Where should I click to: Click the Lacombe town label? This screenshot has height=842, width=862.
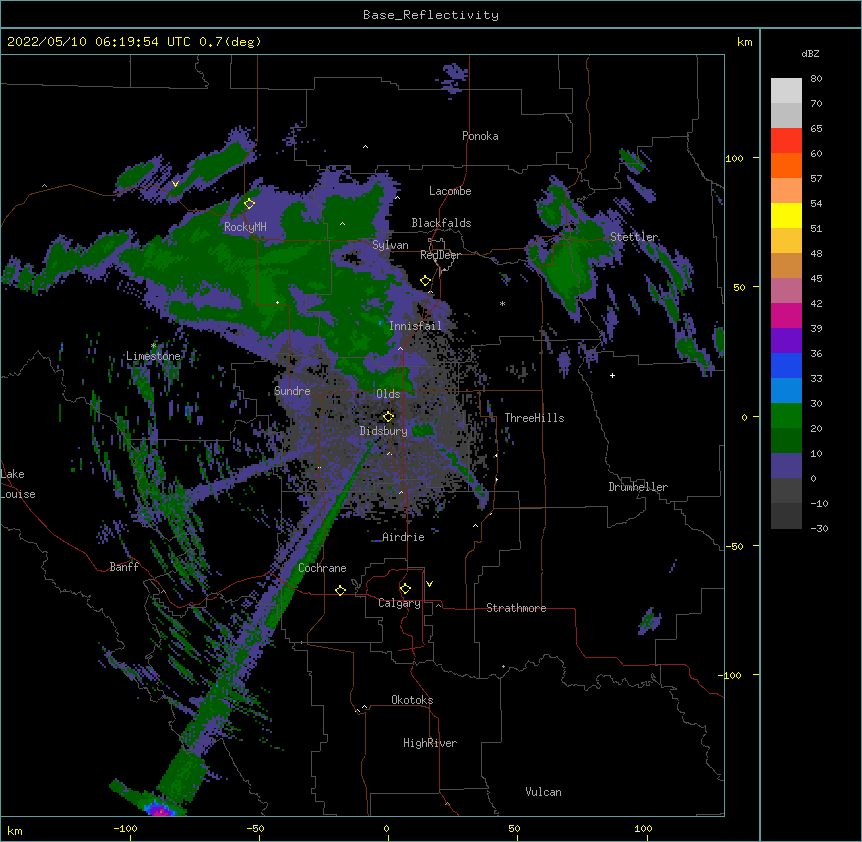(x=450, y=191)
